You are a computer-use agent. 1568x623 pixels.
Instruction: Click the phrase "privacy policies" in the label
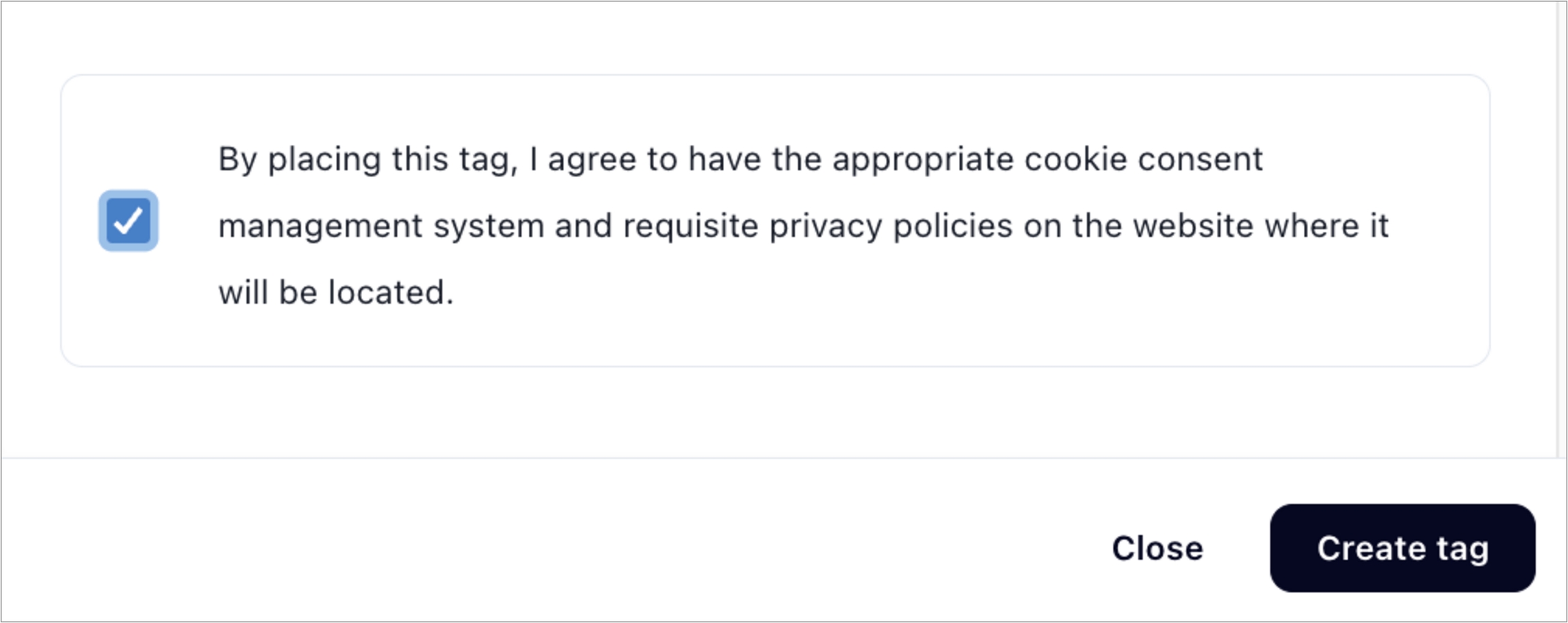pyautogui.click(x=890, y=226)
